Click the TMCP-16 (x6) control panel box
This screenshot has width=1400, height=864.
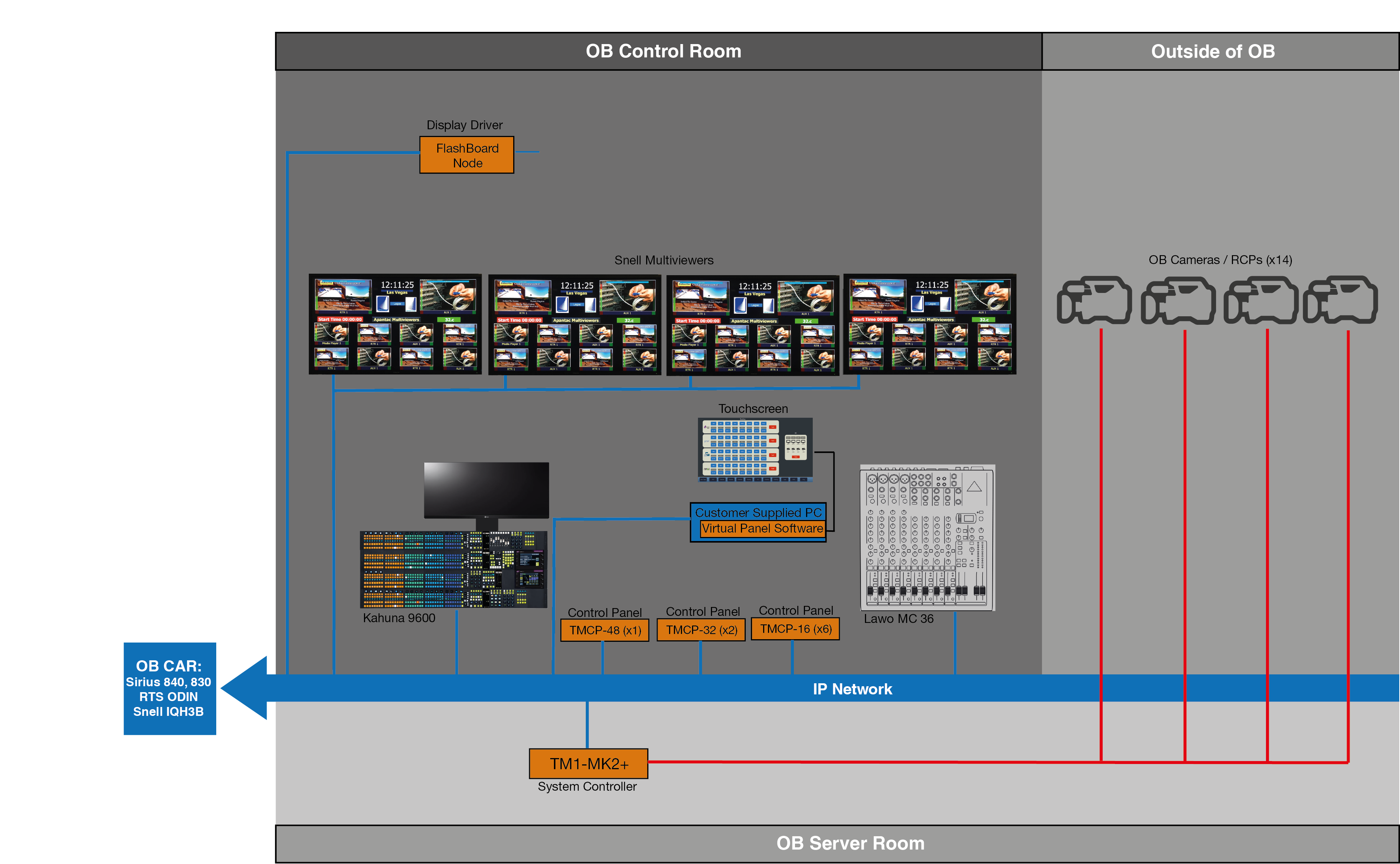point(795,629)
